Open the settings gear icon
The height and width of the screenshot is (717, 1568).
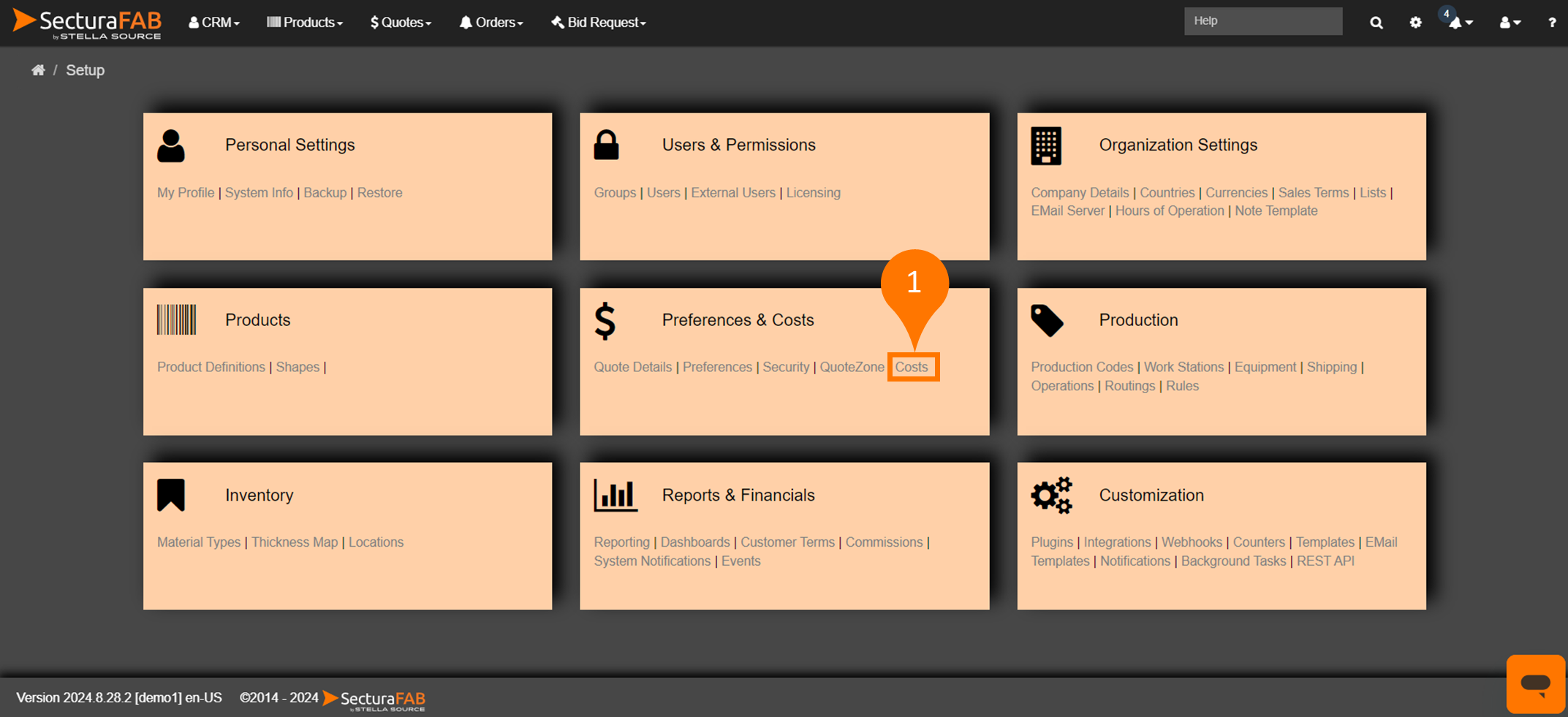click(x=1415, y=23)
